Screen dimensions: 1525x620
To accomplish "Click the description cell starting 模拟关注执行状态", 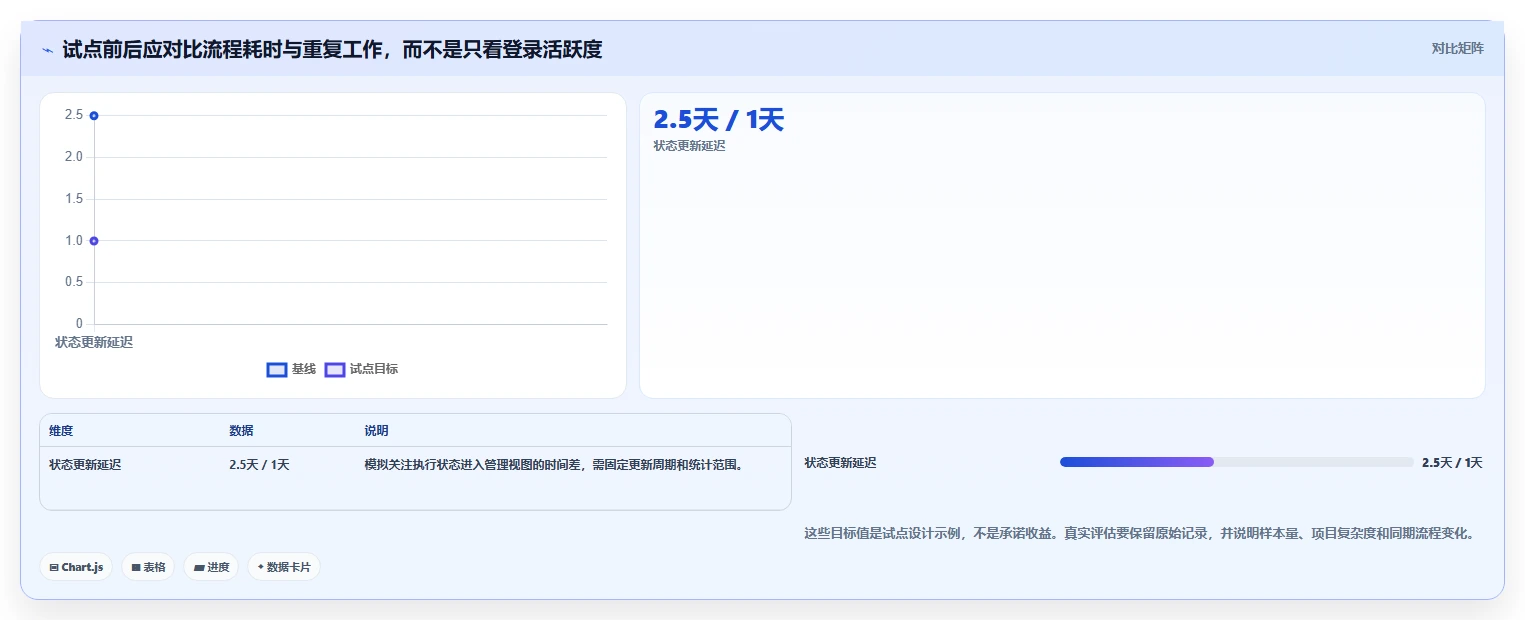I will click(x=554, y=465).
